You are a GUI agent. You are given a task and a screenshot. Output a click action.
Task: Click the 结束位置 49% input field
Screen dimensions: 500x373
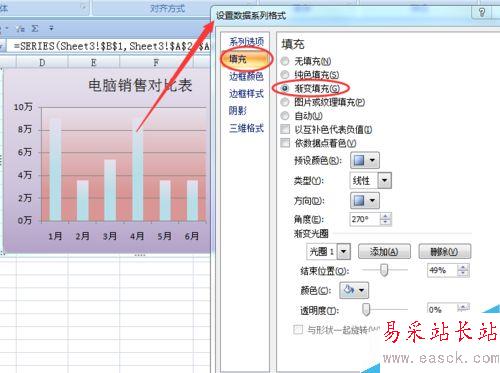(x=443, y=270)
